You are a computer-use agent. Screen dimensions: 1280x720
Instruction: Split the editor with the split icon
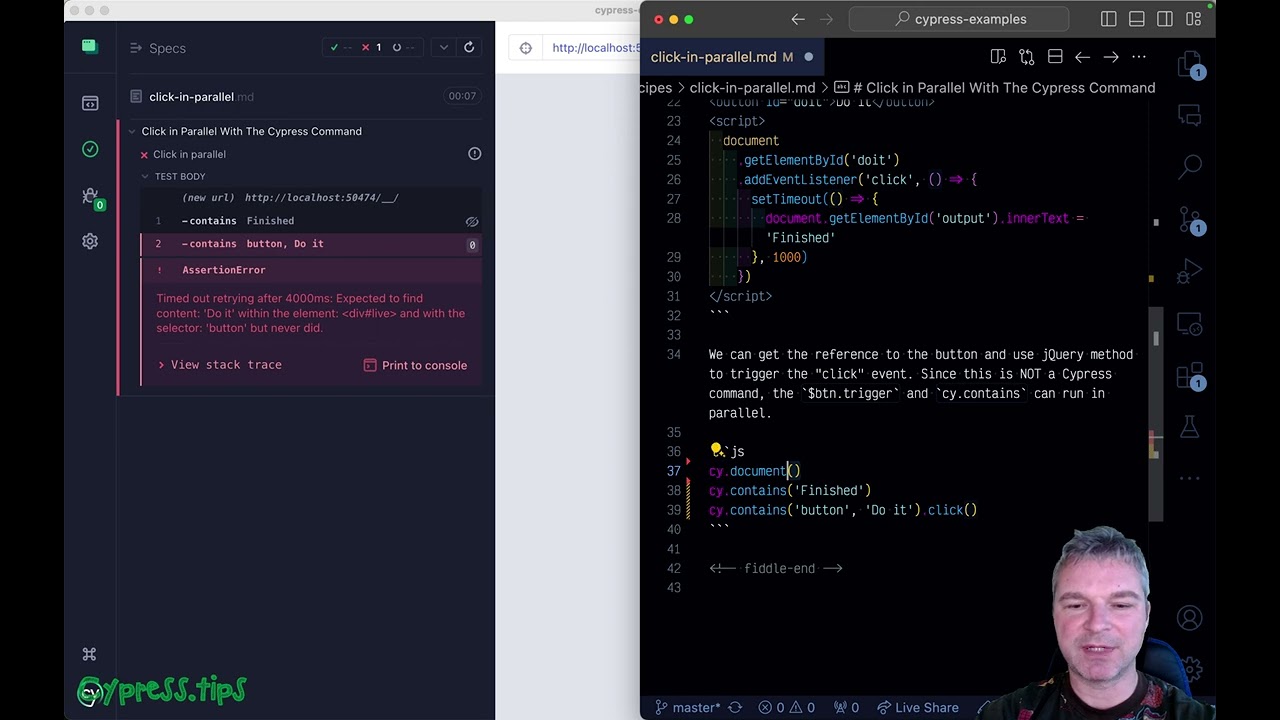tap(1055, 57)
